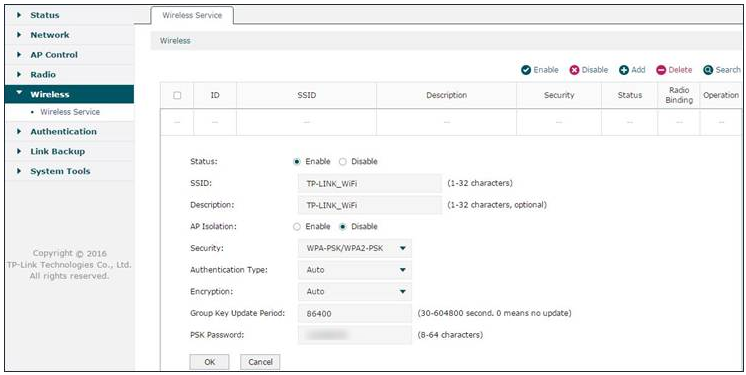Viewport: 746px width, 375px height.
Task: Open Wireless Service in the sidebar
Action: [x=70, y=112]
